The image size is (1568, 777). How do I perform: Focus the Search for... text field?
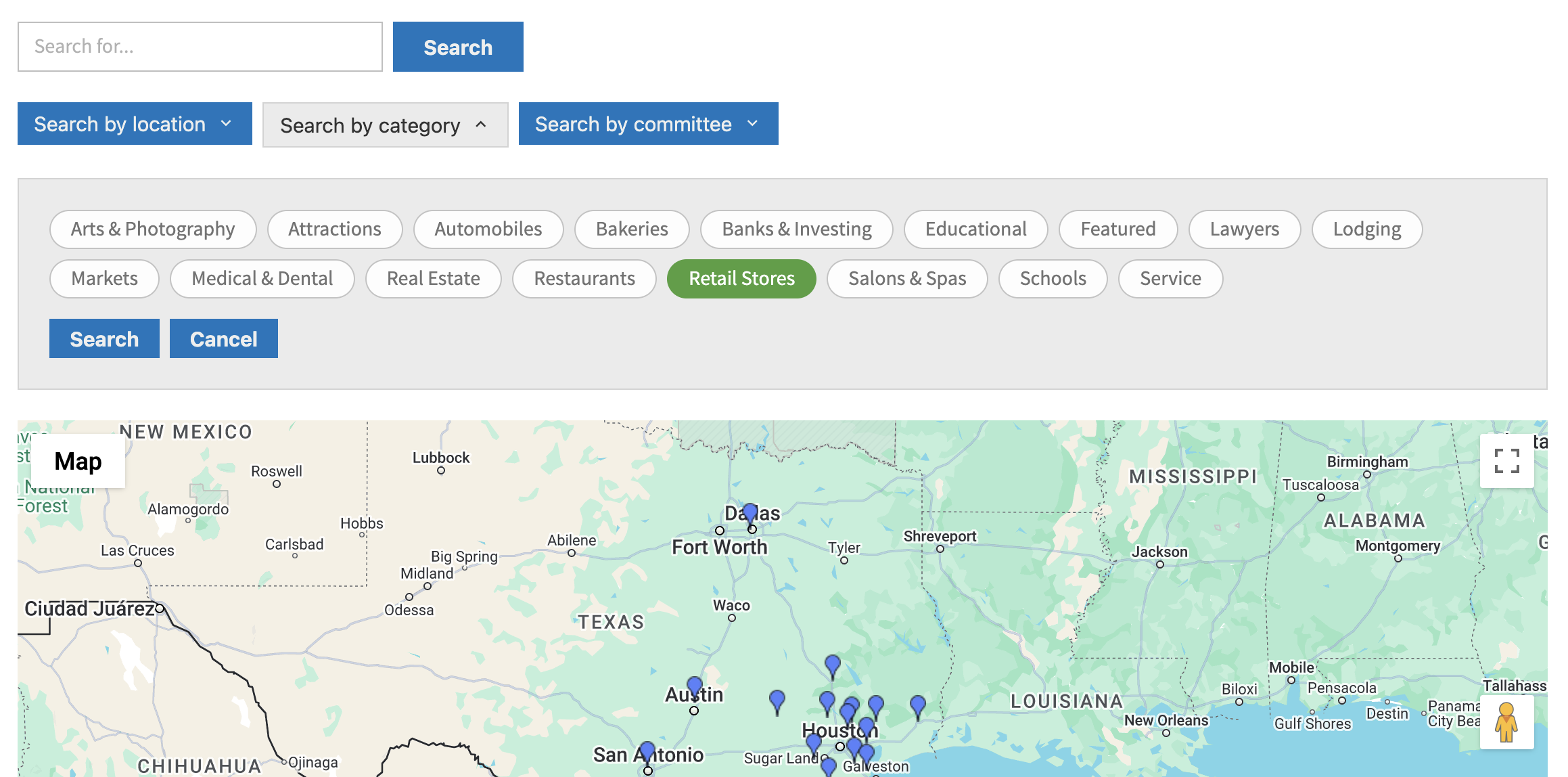(200, 47)
